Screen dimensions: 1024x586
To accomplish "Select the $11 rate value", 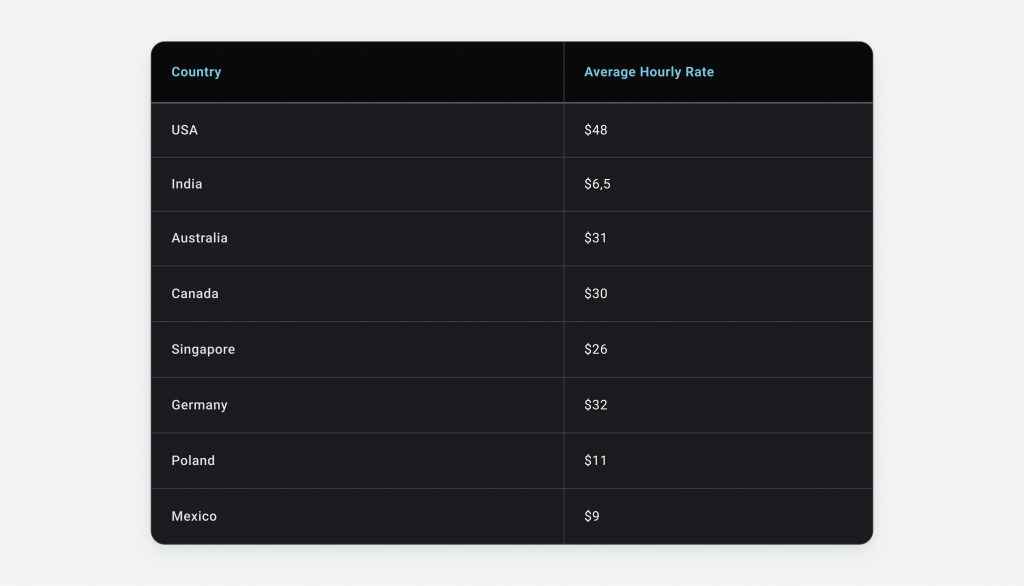I will tap(595, 461).
